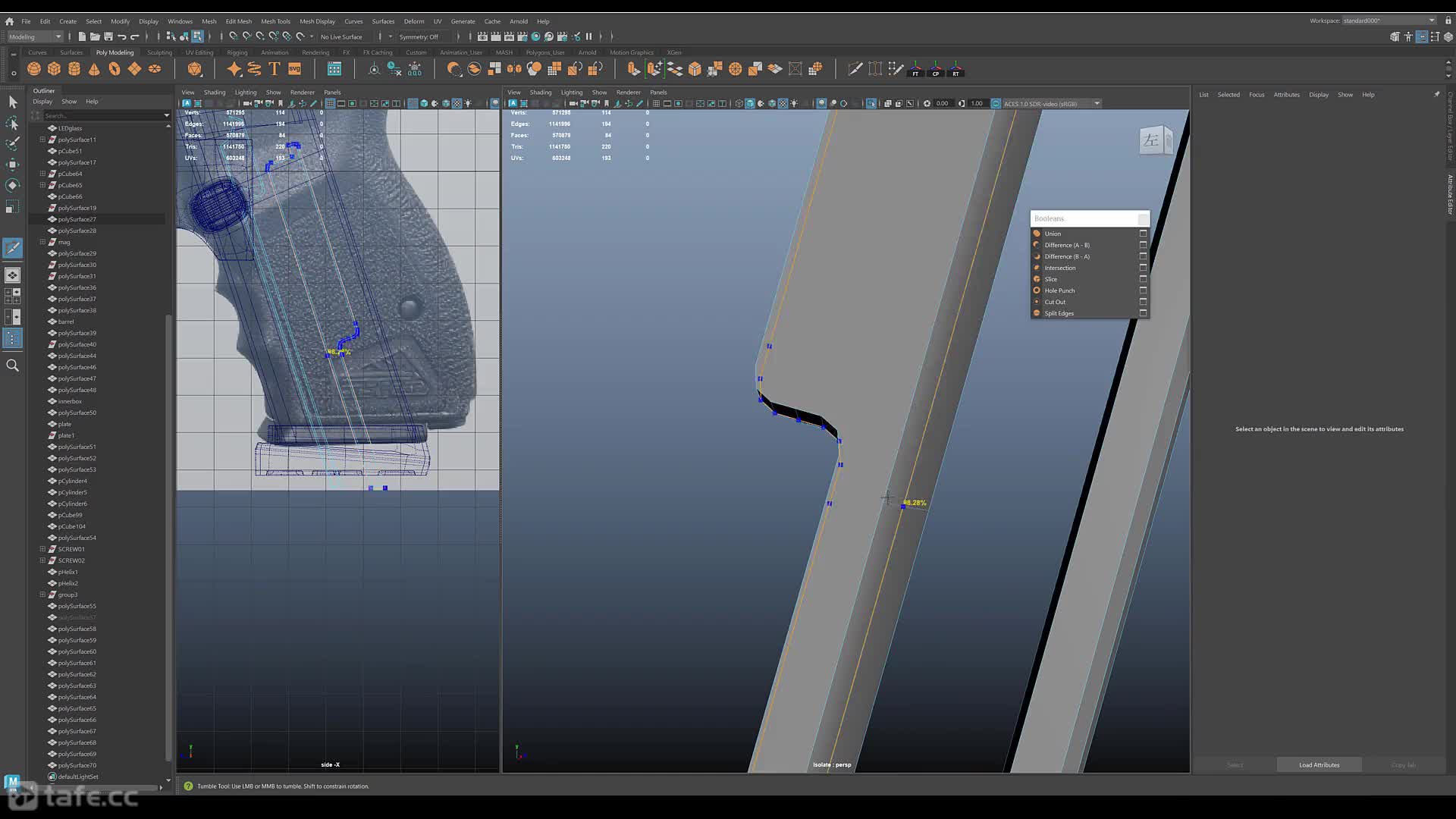The height and width of the screenshot is (819, 1456).
Task: Open the Edit Mesh menu
Action: coord(238,21)
